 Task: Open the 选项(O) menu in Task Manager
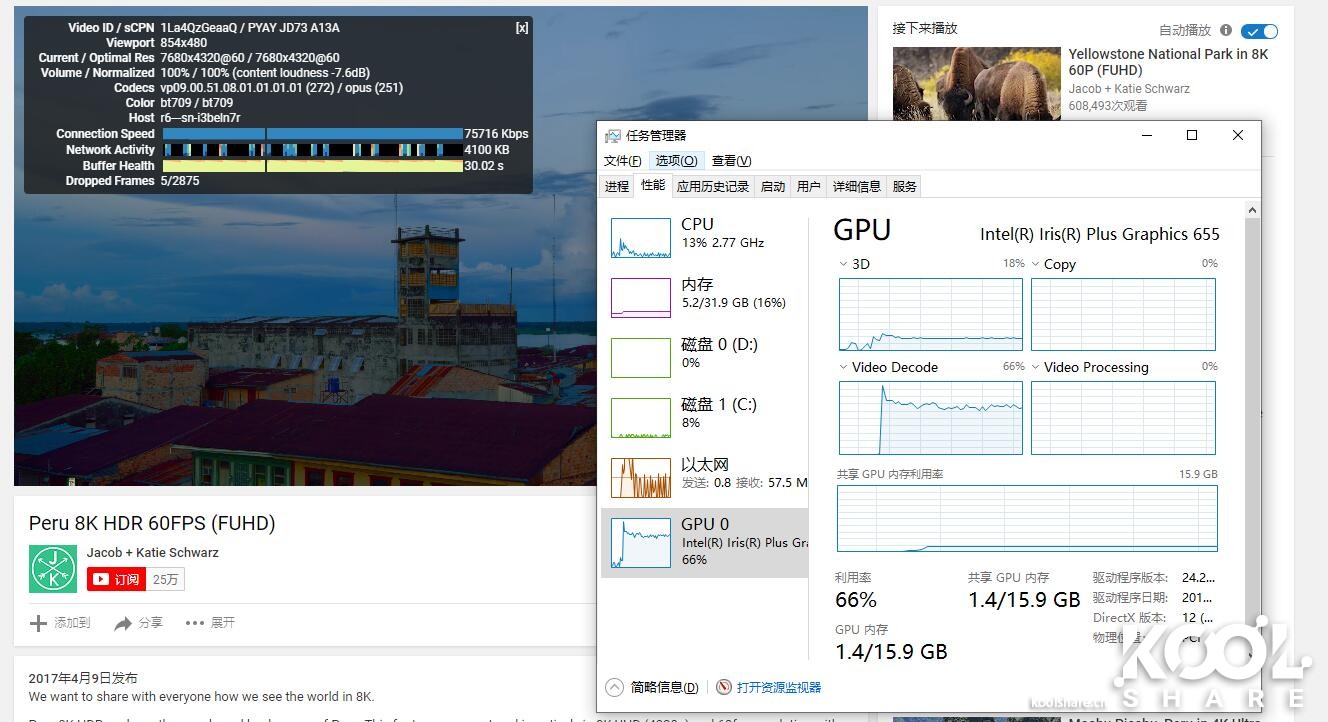[677, 160]
